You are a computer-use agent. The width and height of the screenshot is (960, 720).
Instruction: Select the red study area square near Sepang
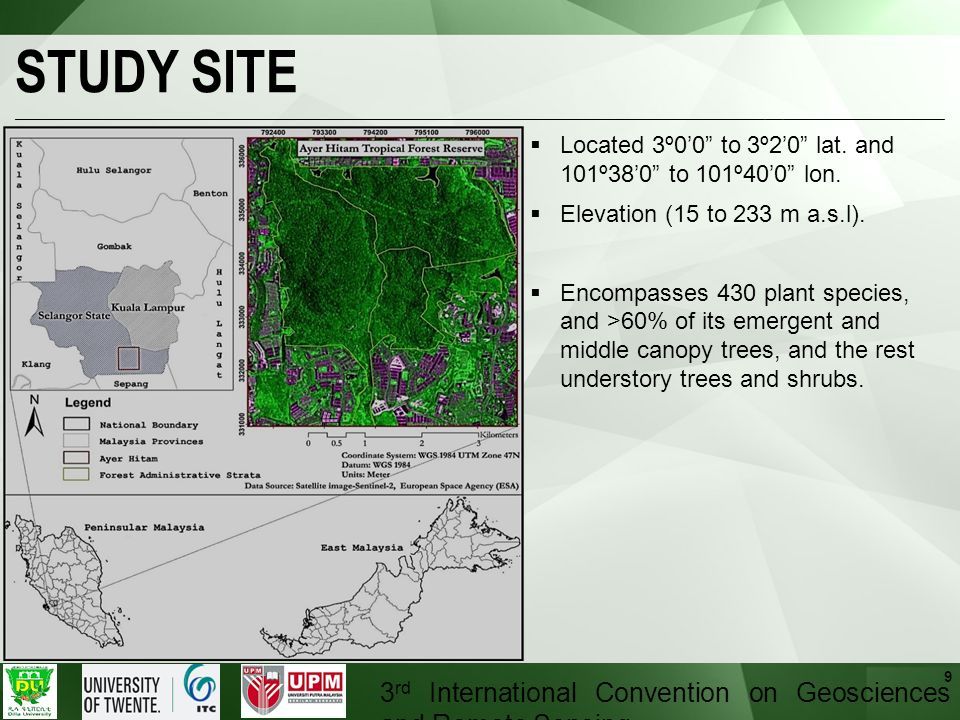129,358
